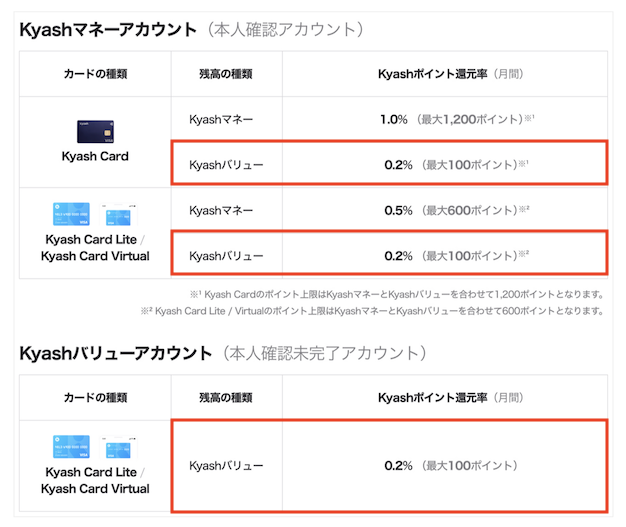Click the white Kyash Card Virtual image in the bottom table

[117, 446]
